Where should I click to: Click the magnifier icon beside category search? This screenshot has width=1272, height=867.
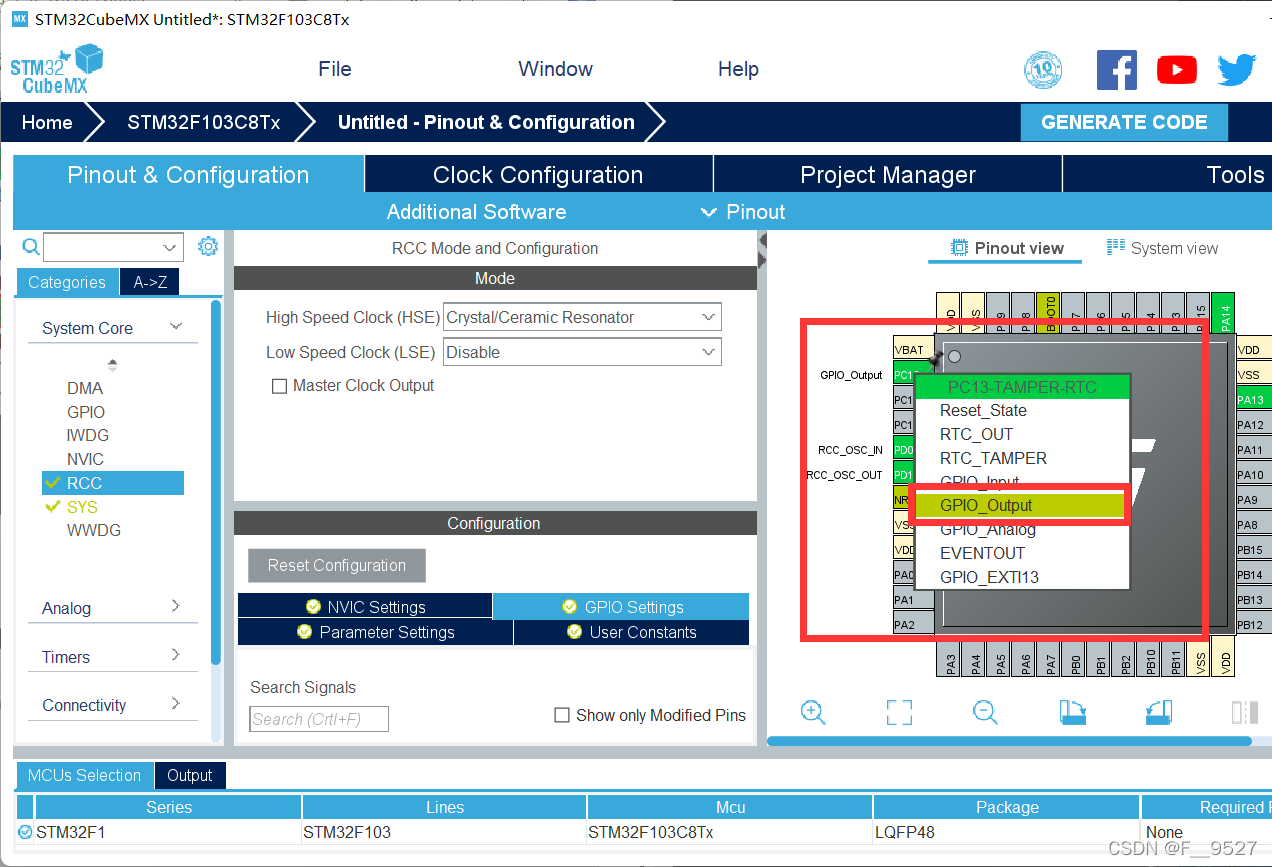click(31, 247)
